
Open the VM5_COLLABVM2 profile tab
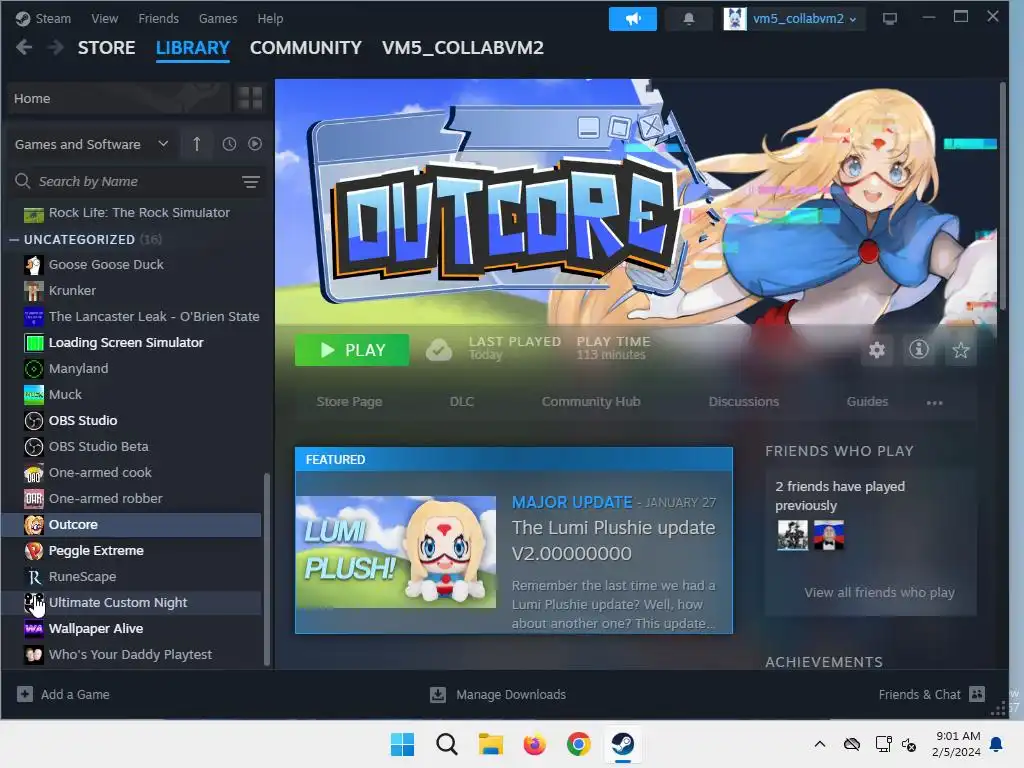click(462, 48)
